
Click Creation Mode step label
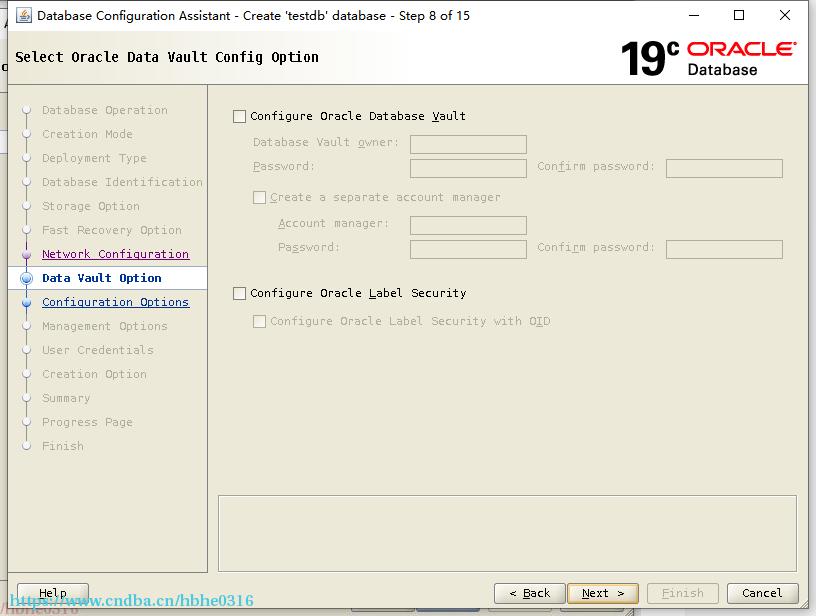tap(87, 134)
